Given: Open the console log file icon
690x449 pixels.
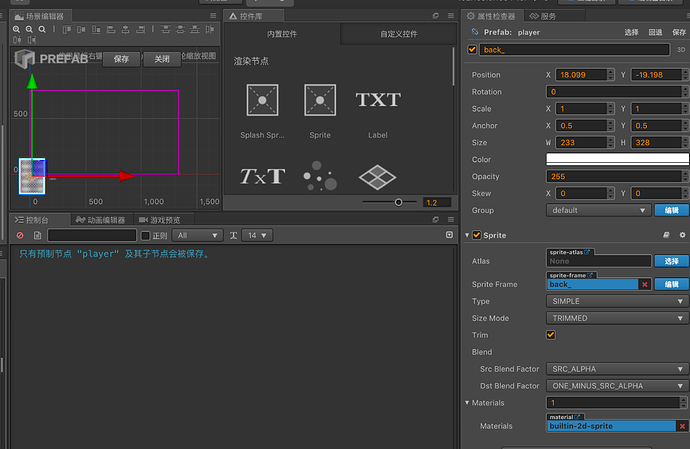Looking at the screenshot, I should click(x=37, y=236).
